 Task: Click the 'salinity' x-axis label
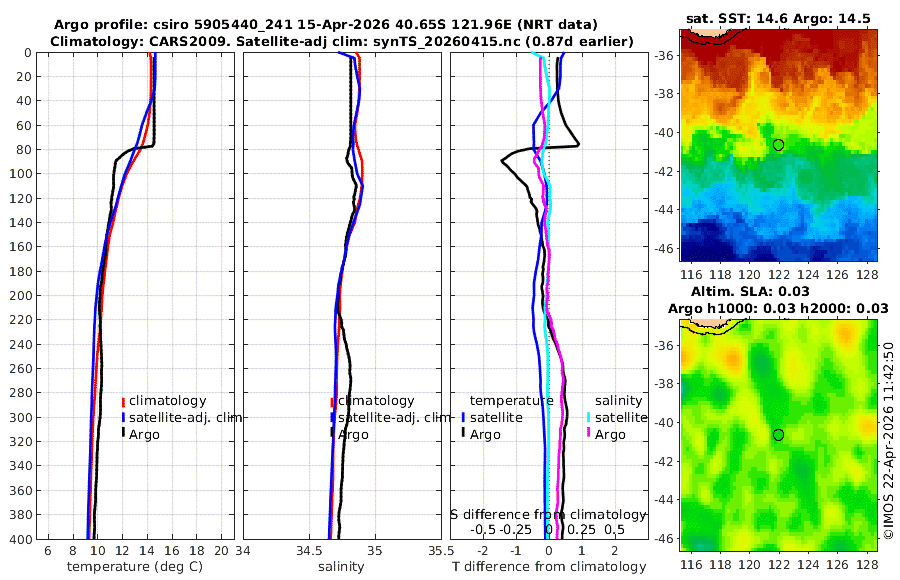[x=341, y=567]
